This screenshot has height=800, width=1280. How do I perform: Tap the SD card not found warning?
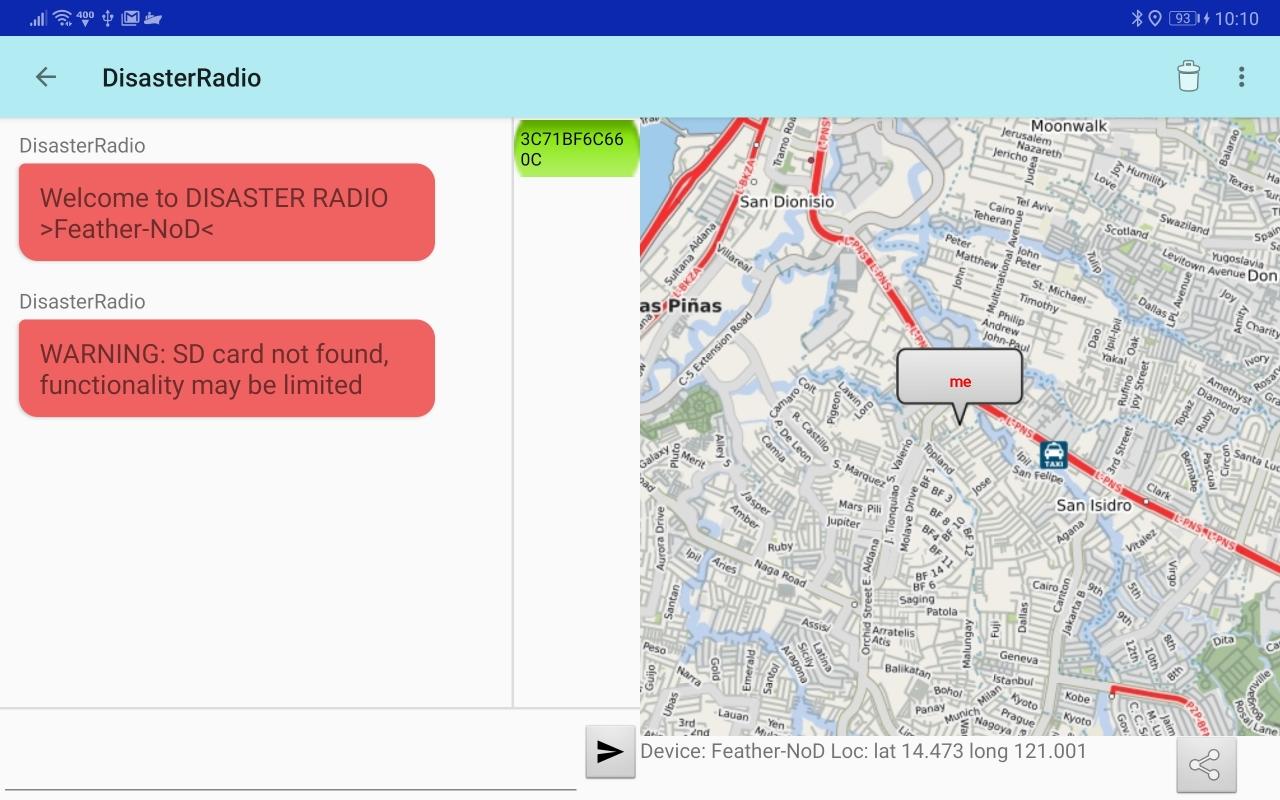(x=226, y=369)
